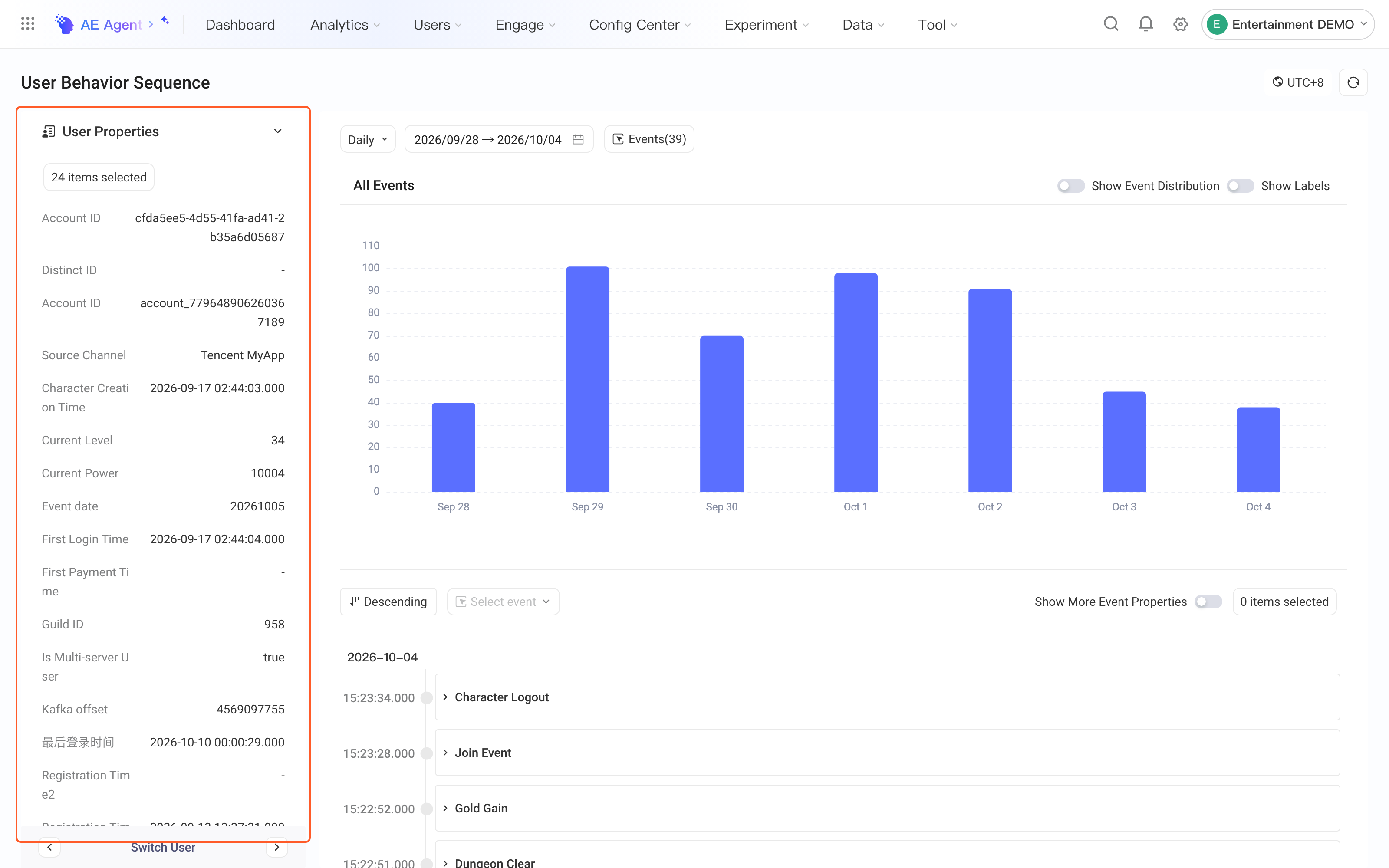Toggle Show Event Distribution switch
This screenshot has height=868, width=1389.
(x=1070, y=186)
